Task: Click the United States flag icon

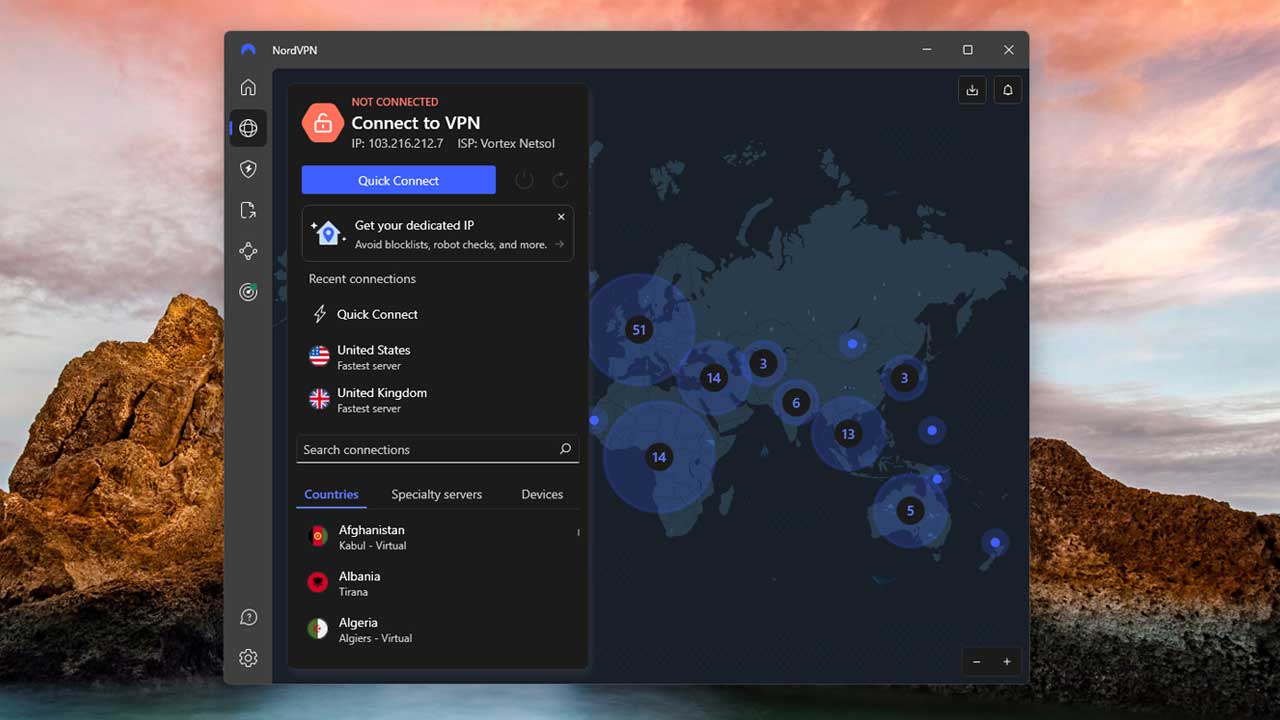Action: tap(319, 356)
